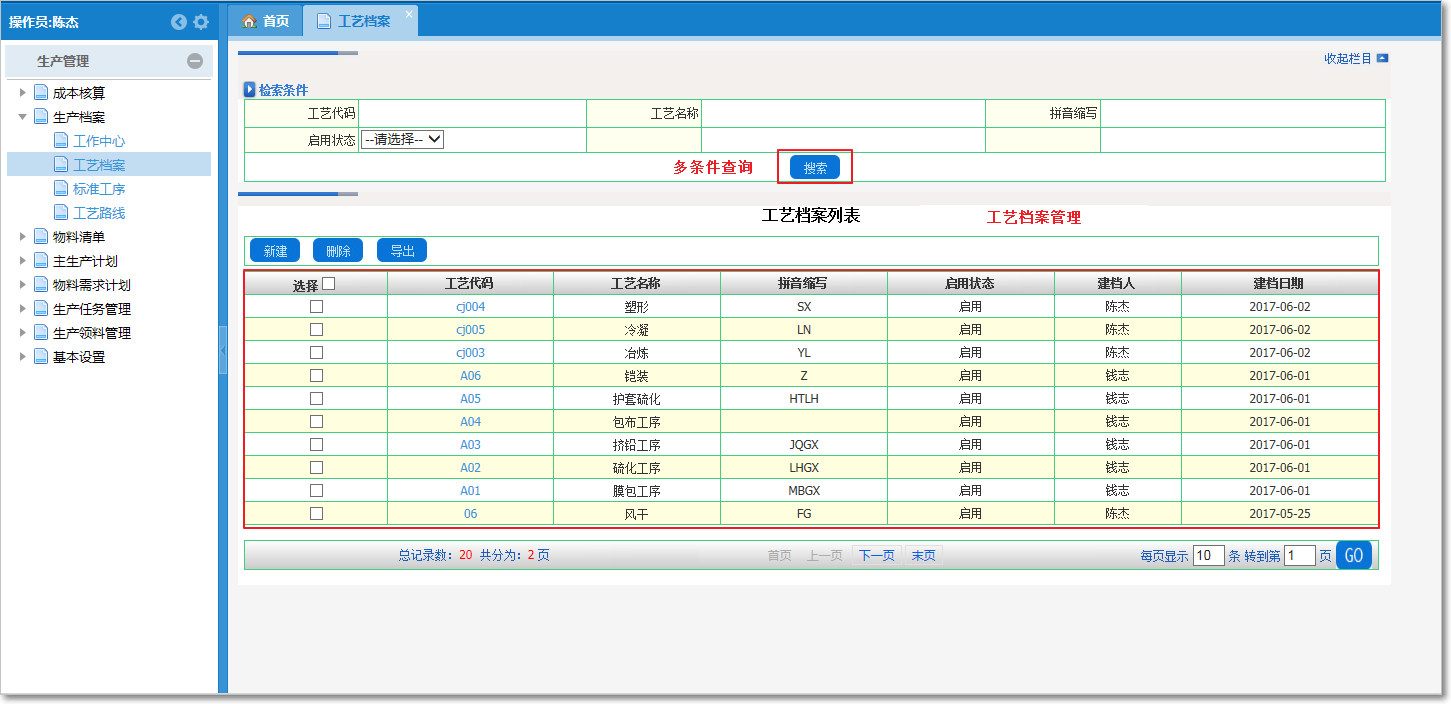Click the 检索条件 blue arrow icon

250,90
